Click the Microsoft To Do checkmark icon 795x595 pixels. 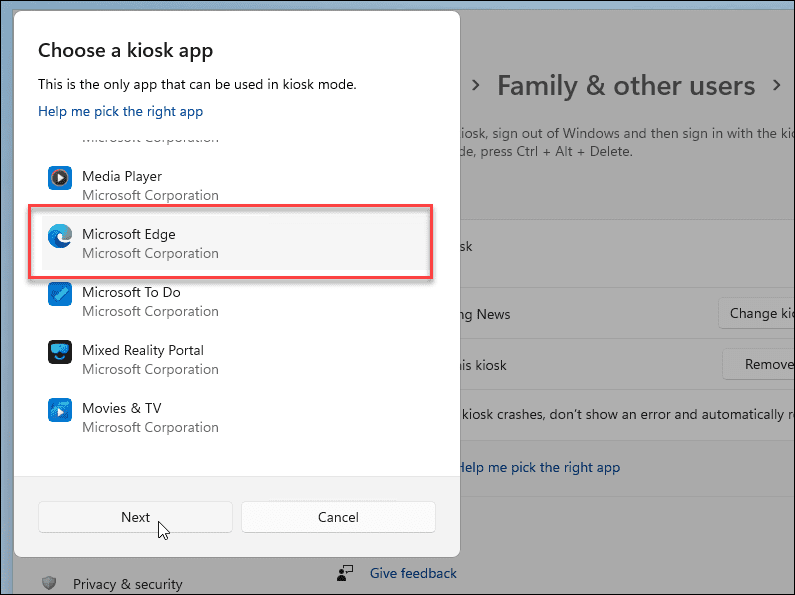tap(60, 294)
